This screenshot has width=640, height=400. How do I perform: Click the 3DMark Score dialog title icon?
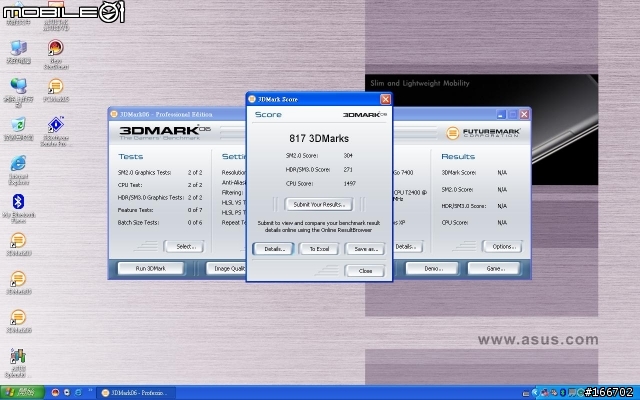(x=252, y=99)
